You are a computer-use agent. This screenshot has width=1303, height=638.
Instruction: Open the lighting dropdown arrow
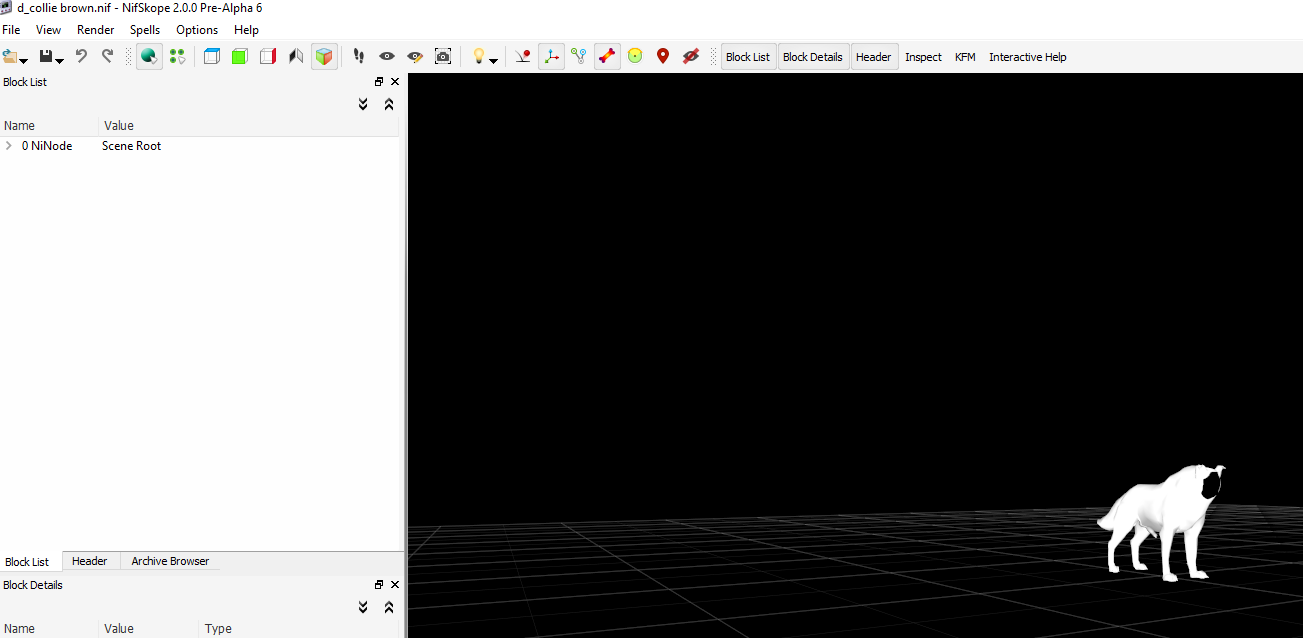[493, 61]
